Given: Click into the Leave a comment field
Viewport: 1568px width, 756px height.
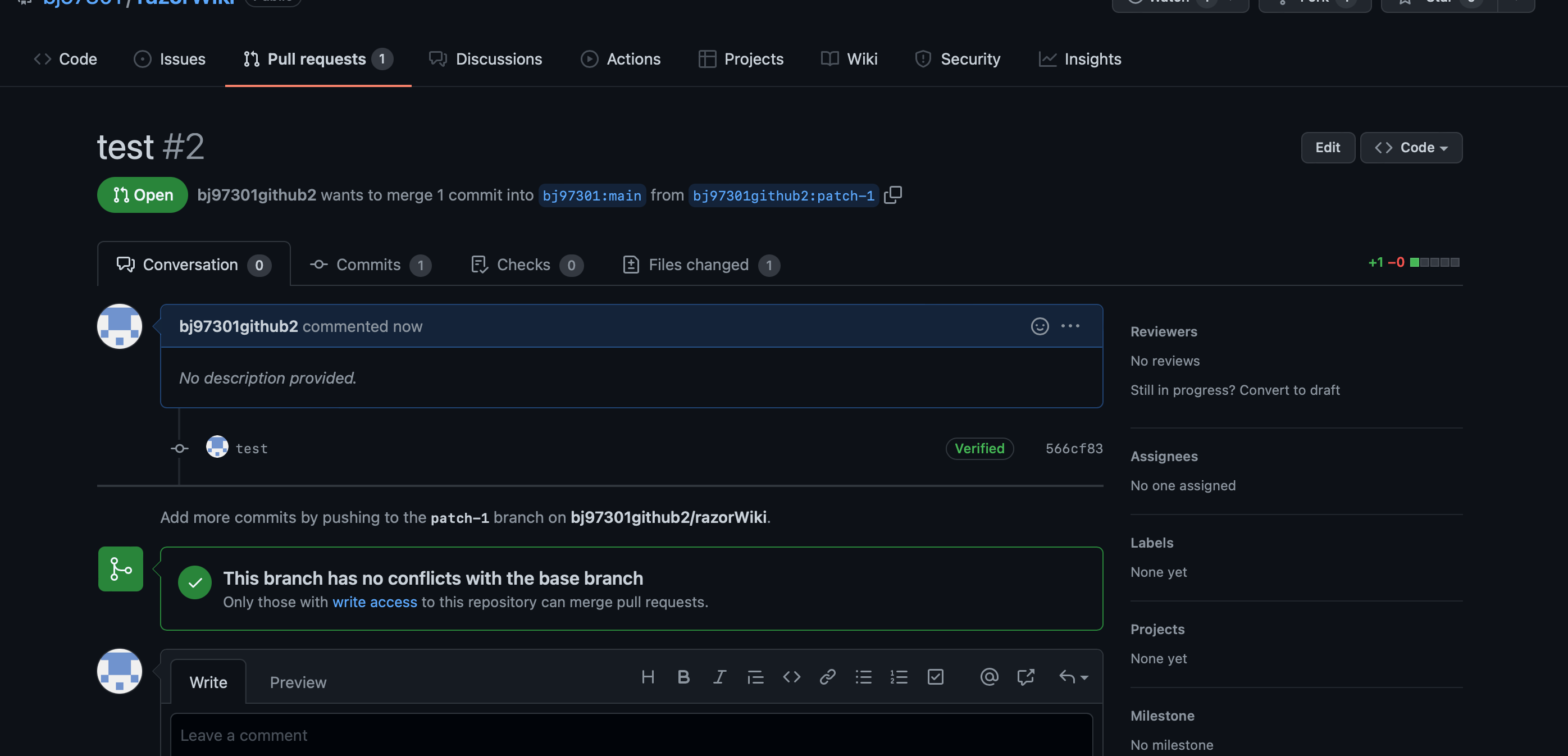Looking at the screenshot, I should (x=631, y=735).
